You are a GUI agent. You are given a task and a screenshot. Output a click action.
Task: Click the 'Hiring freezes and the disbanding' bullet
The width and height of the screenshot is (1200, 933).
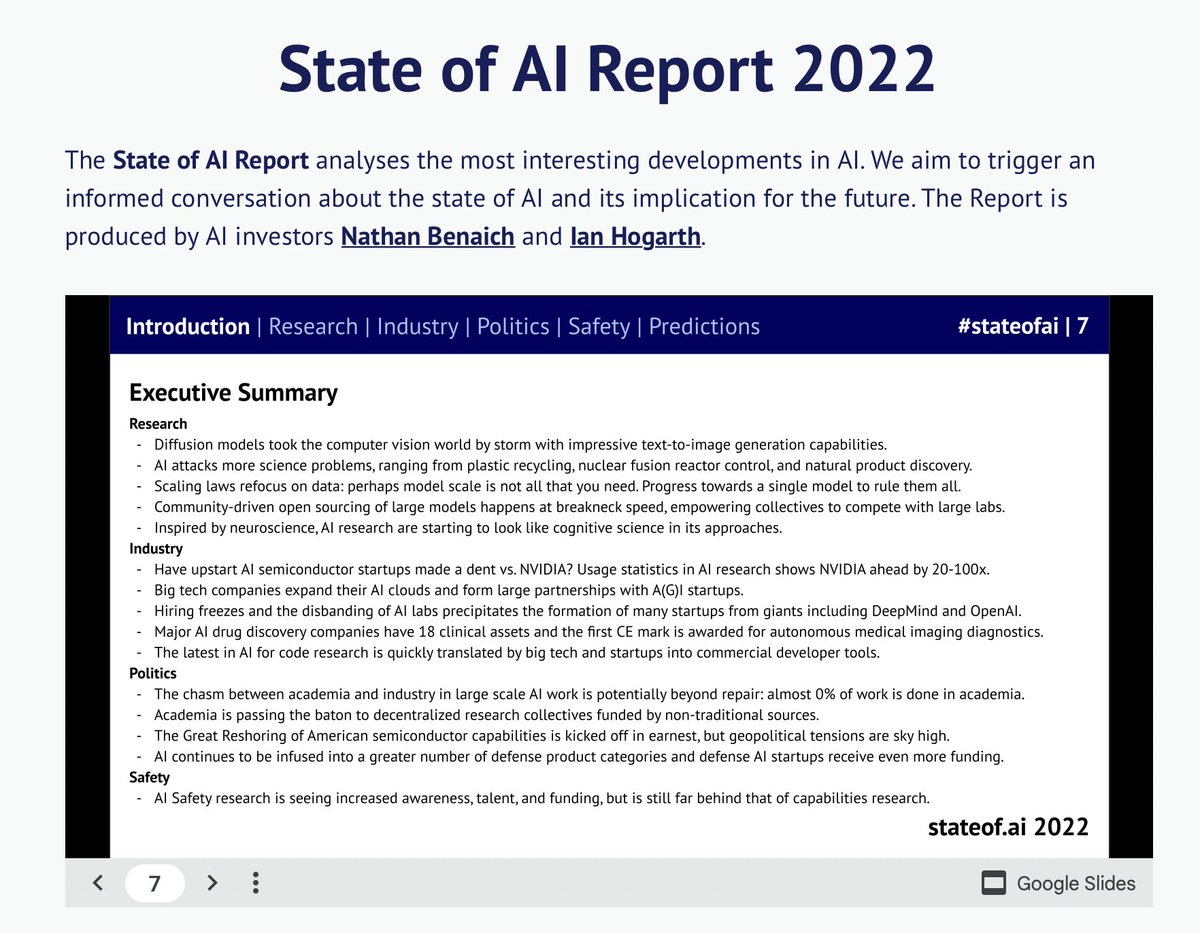[588, 611]
